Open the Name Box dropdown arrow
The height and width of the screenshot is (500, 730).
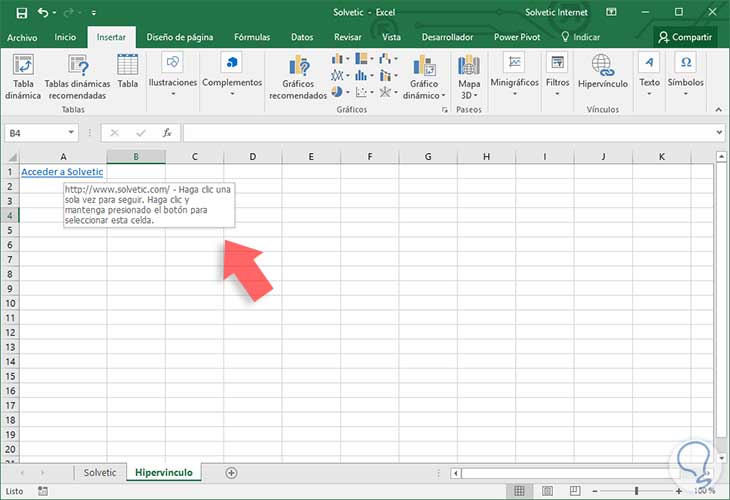[71, 133]
